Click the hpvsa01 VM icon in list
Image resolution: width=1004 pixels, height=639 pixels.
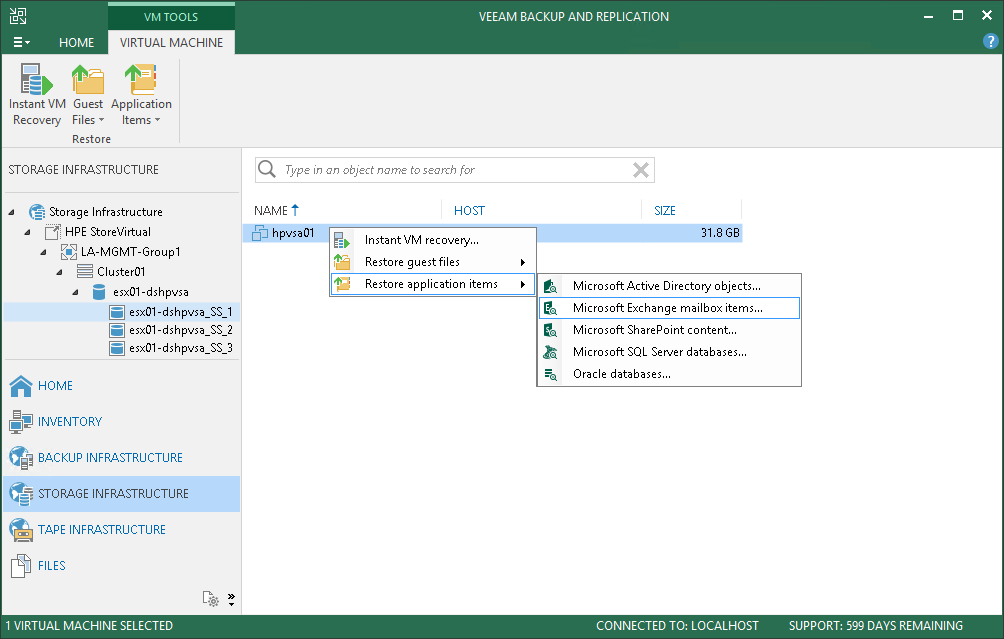tap(260, 233)
